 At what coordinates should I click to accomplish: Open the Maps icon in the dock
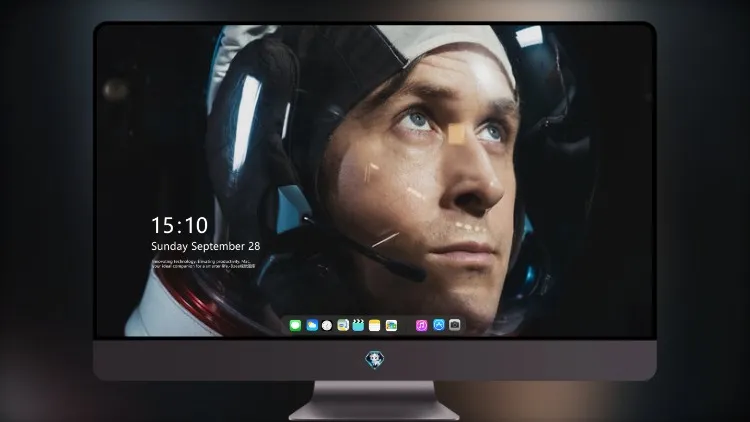point(343,325)
